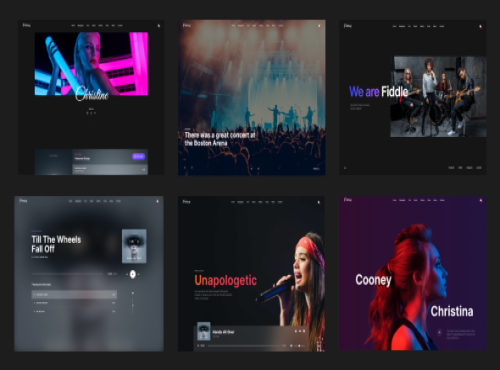Click the purple pill button in the Featured Songs panel
This screenshot has width=500, height=370.
[138, 156]
